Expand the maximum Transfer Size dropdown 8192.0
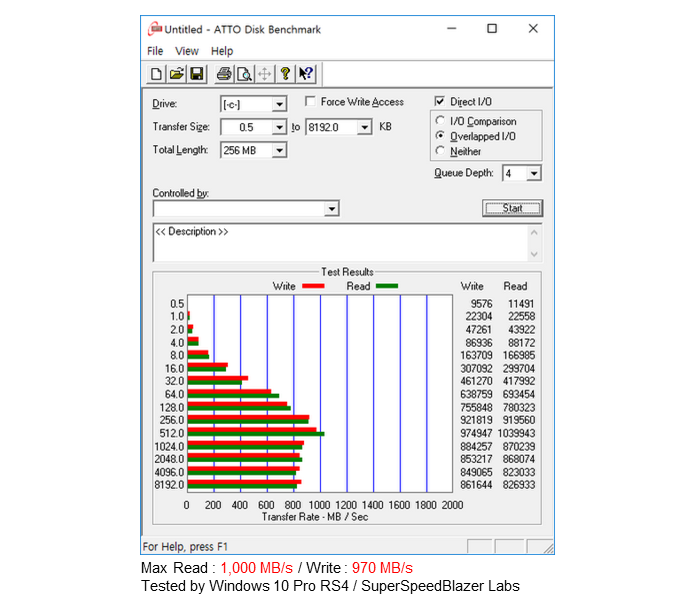The height and width of the screenshot is (605, 695). pos(364,128)
